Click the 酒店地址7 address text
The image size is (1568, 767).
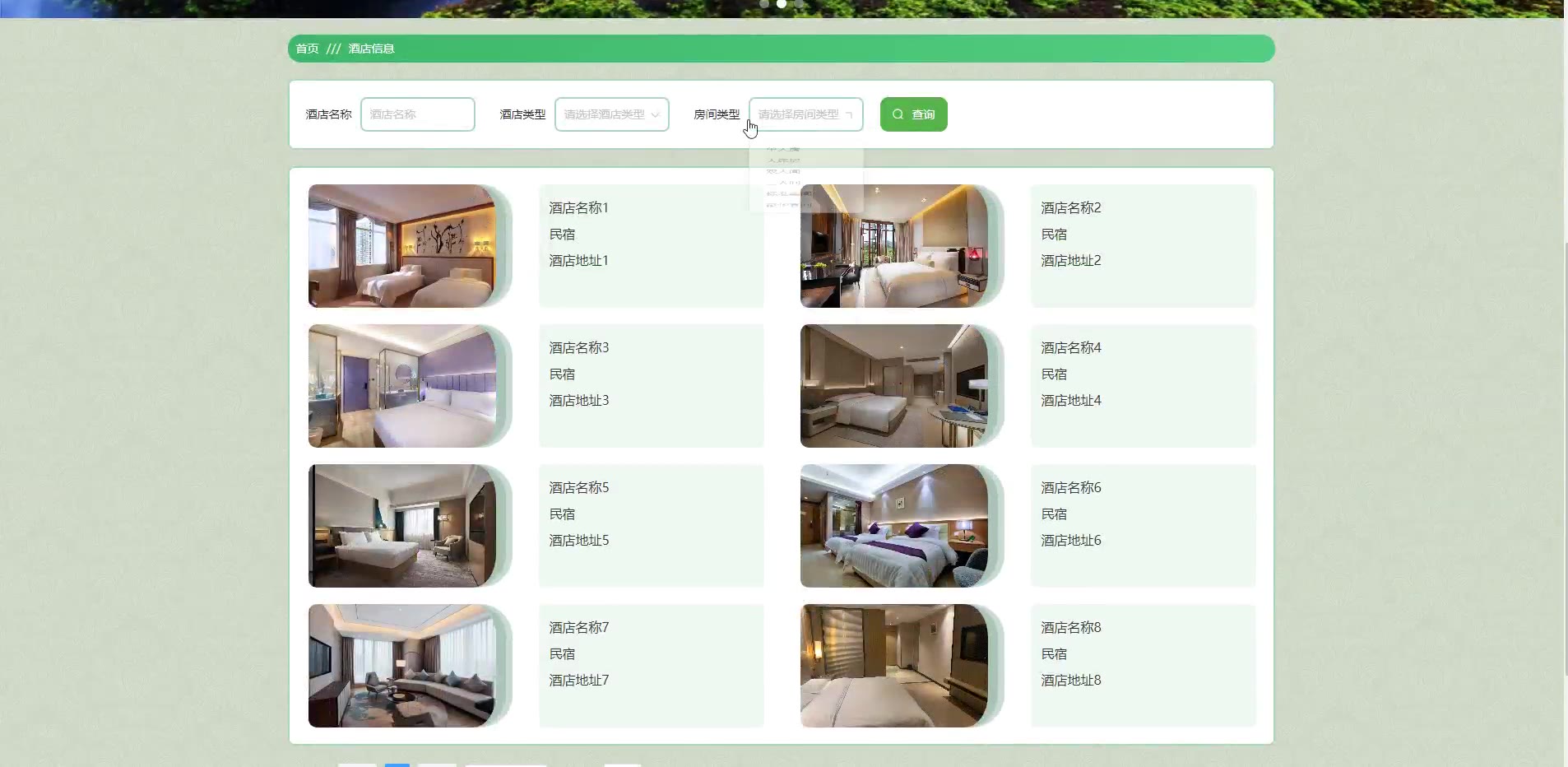[579, 681]
